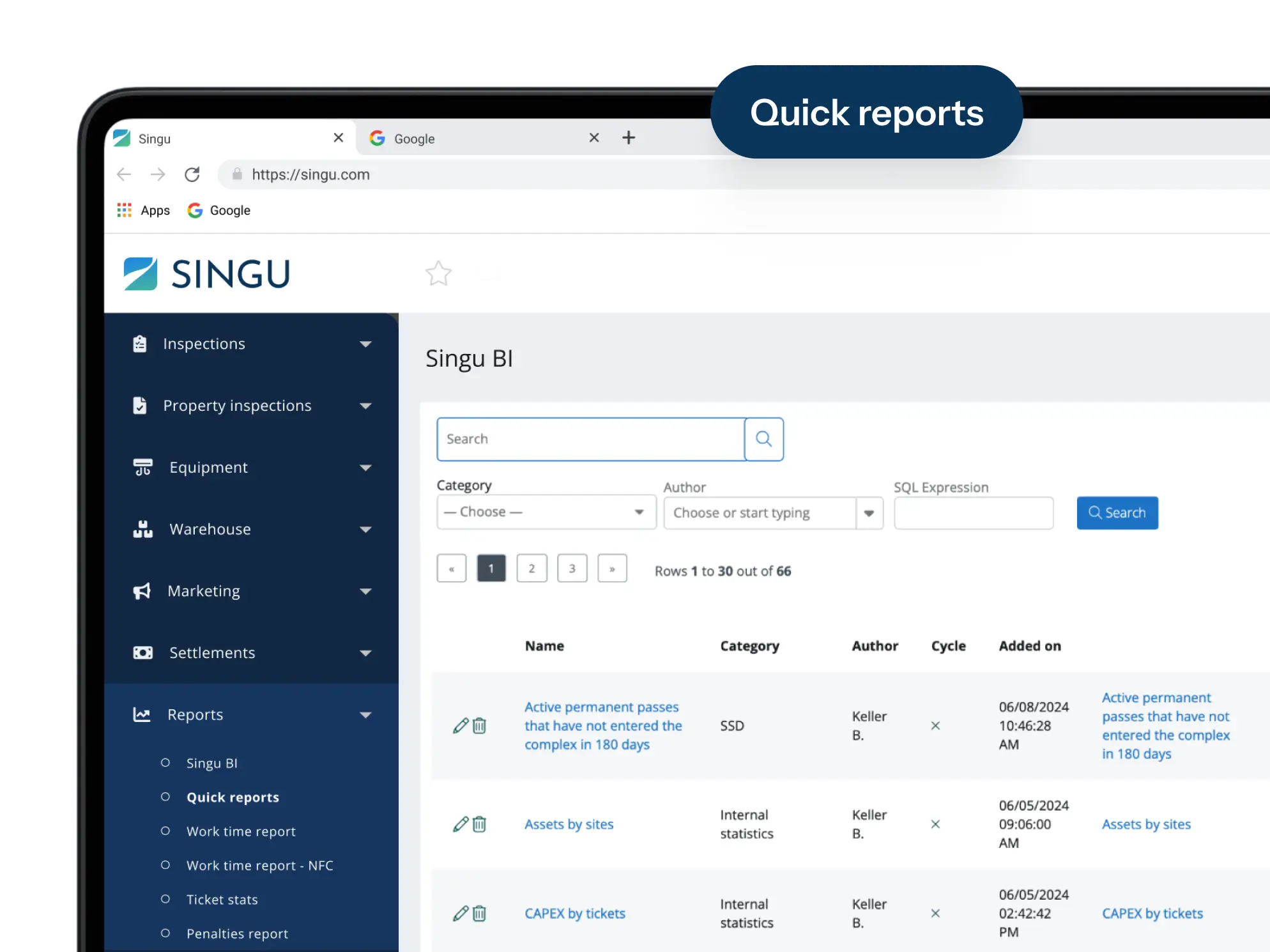The width and height of the screenshot is (1270, 952).
Task: Go to page 3 of results
Action: point(572,569)
